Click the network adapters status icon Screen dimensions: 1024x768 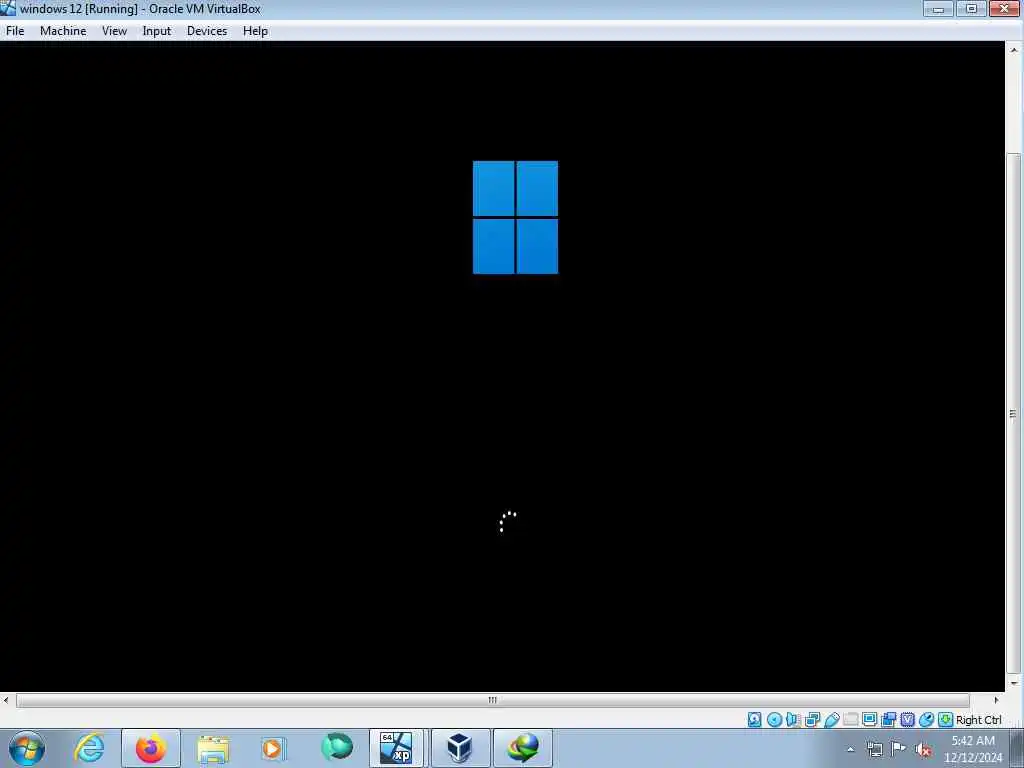click(812, 720)
